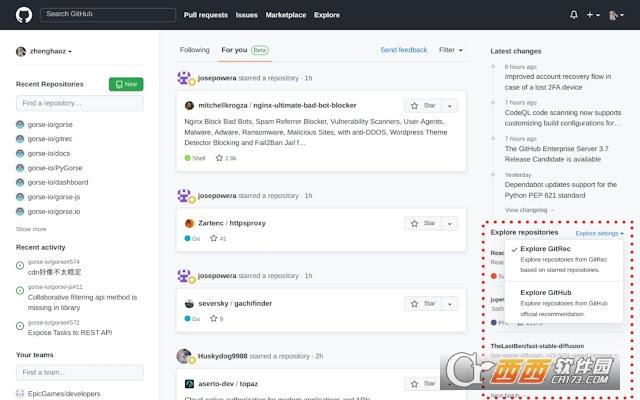Open the Filter dropdown
The height and width of the screenshot is (400, 640).
coord(451,50)
